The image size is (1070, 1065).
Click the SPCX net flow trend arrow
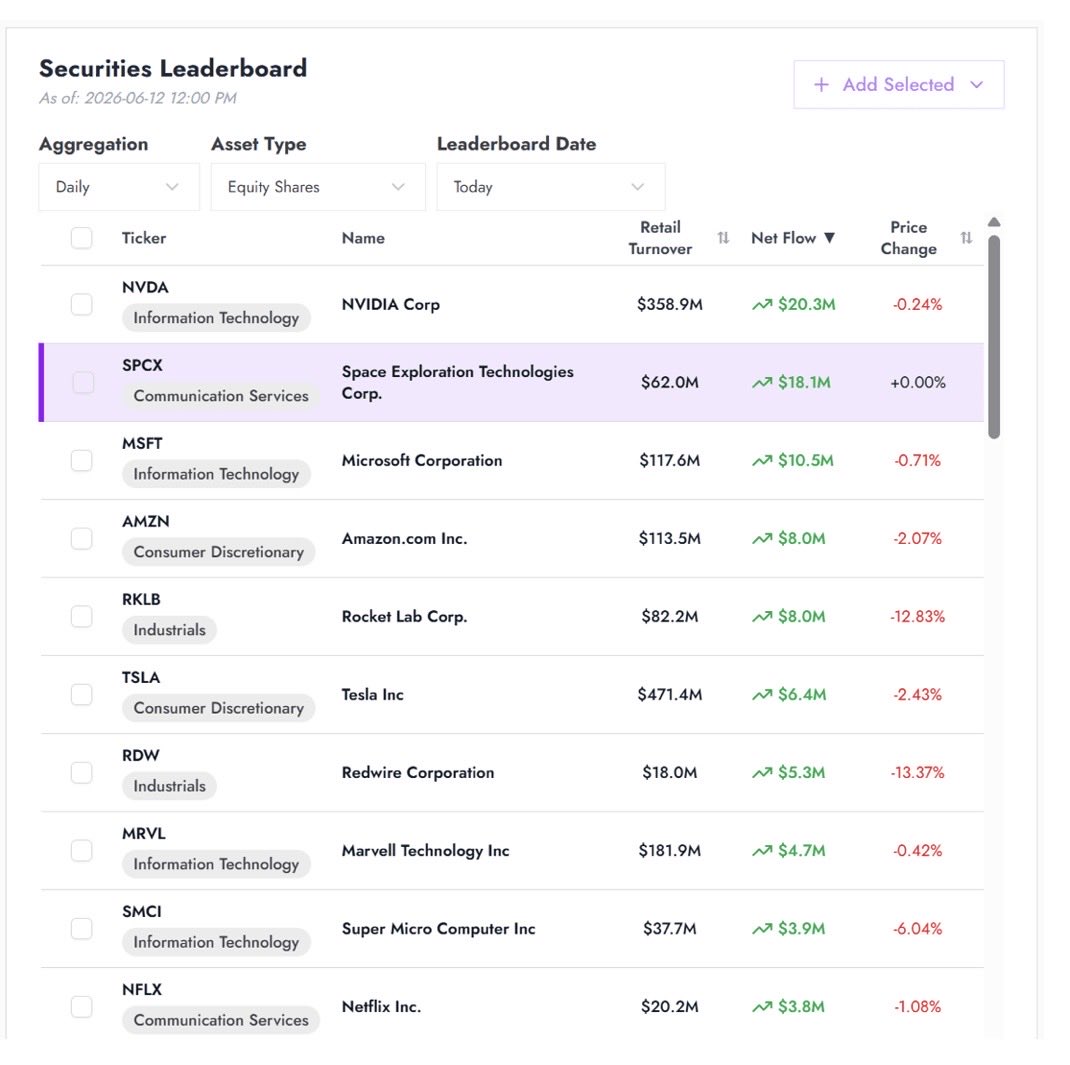[762, 383]
